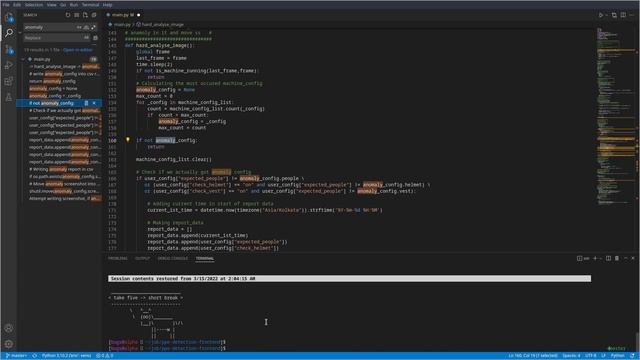Open the File menu
This screenshot has height=360, width=640.
click(6, 5)
